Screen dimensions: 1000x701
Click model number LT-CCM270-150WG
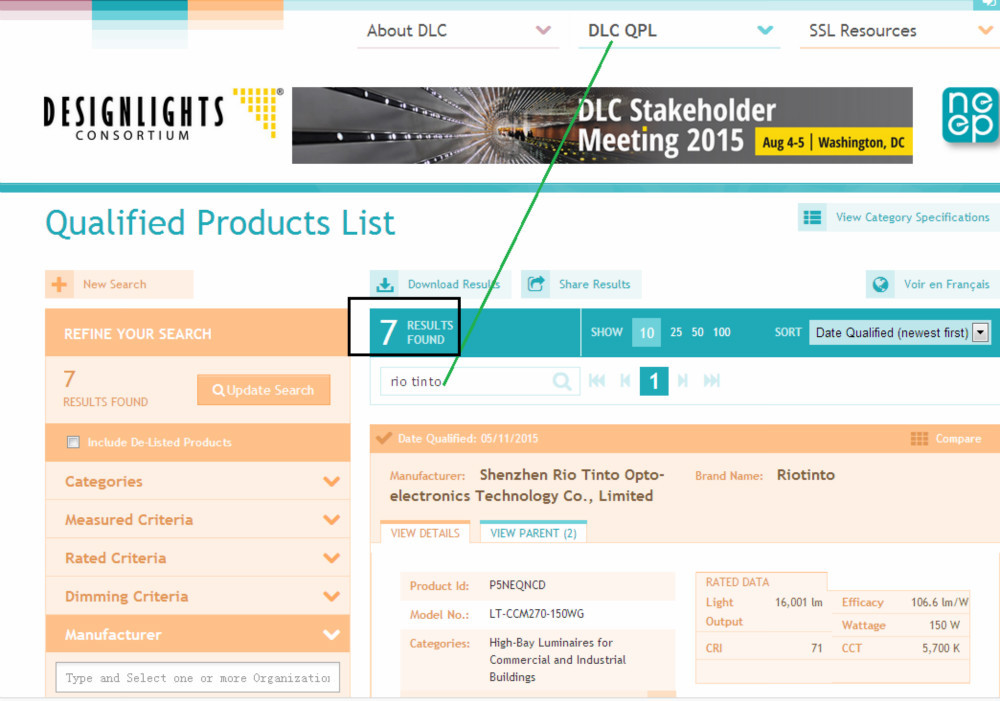536,614
